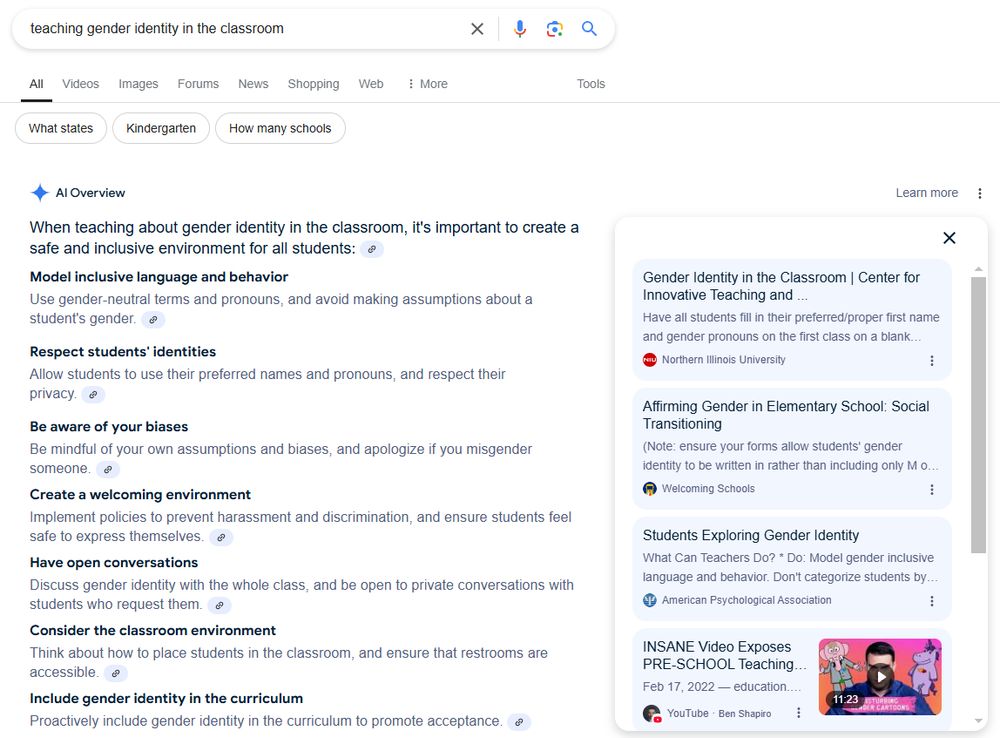Select the Kindergarten suggestion chip
This screenshot has height=738, width=1000.
coord(160,128)
